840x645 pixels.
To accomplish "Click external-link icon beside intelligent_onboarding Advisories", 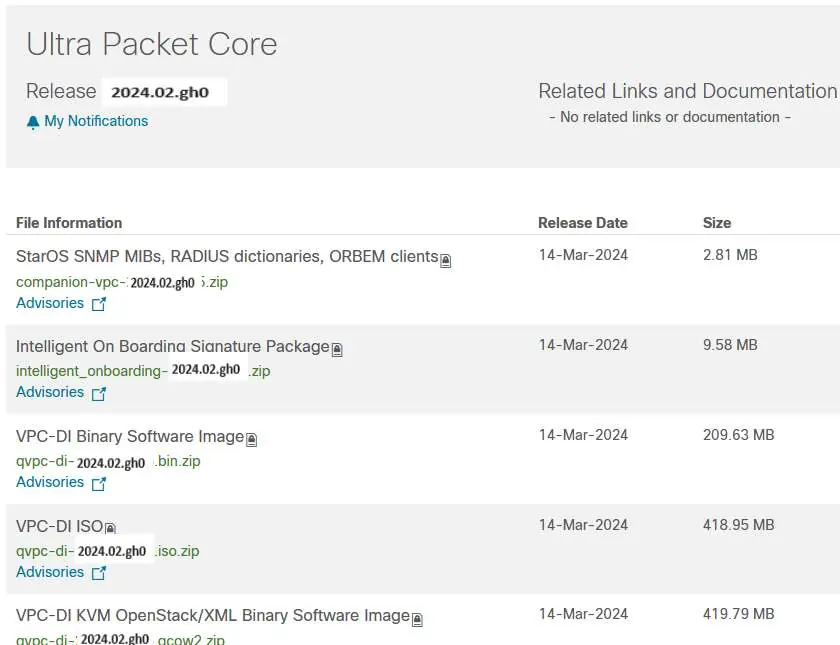I will coord(99,394).
